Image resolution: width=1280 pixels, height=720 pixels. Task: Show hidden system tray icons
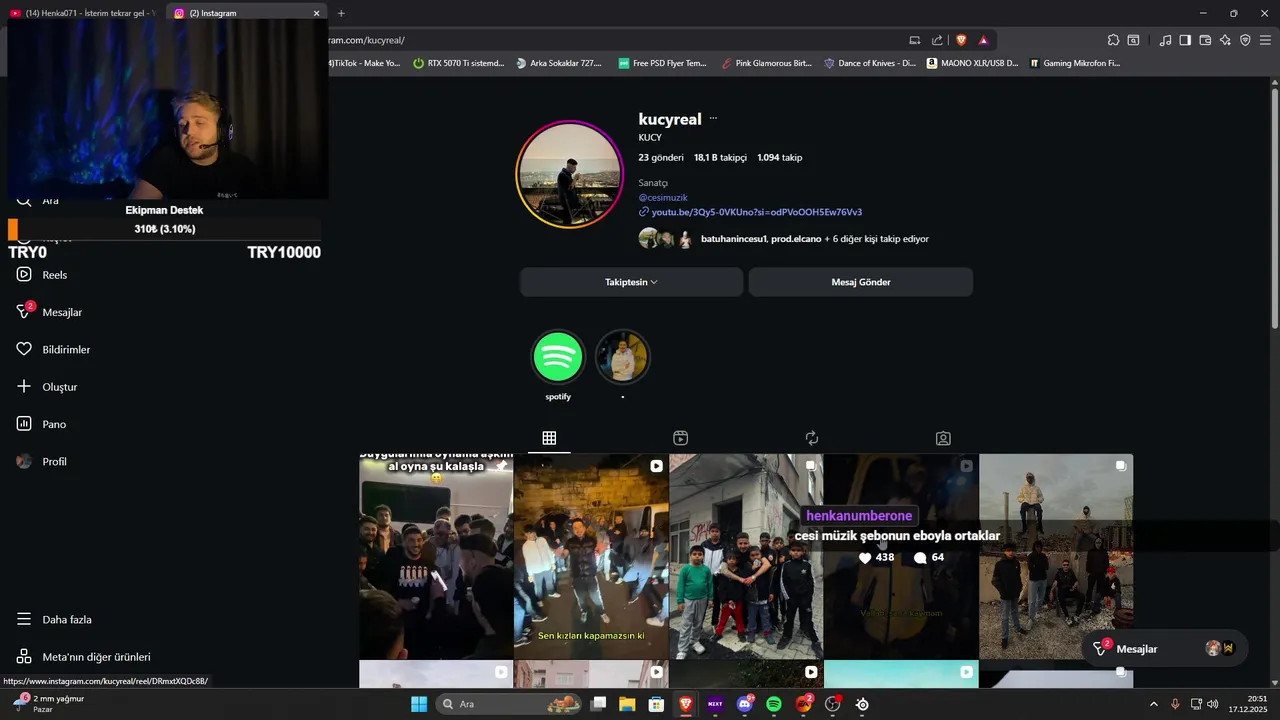(x=1153, y=704)
